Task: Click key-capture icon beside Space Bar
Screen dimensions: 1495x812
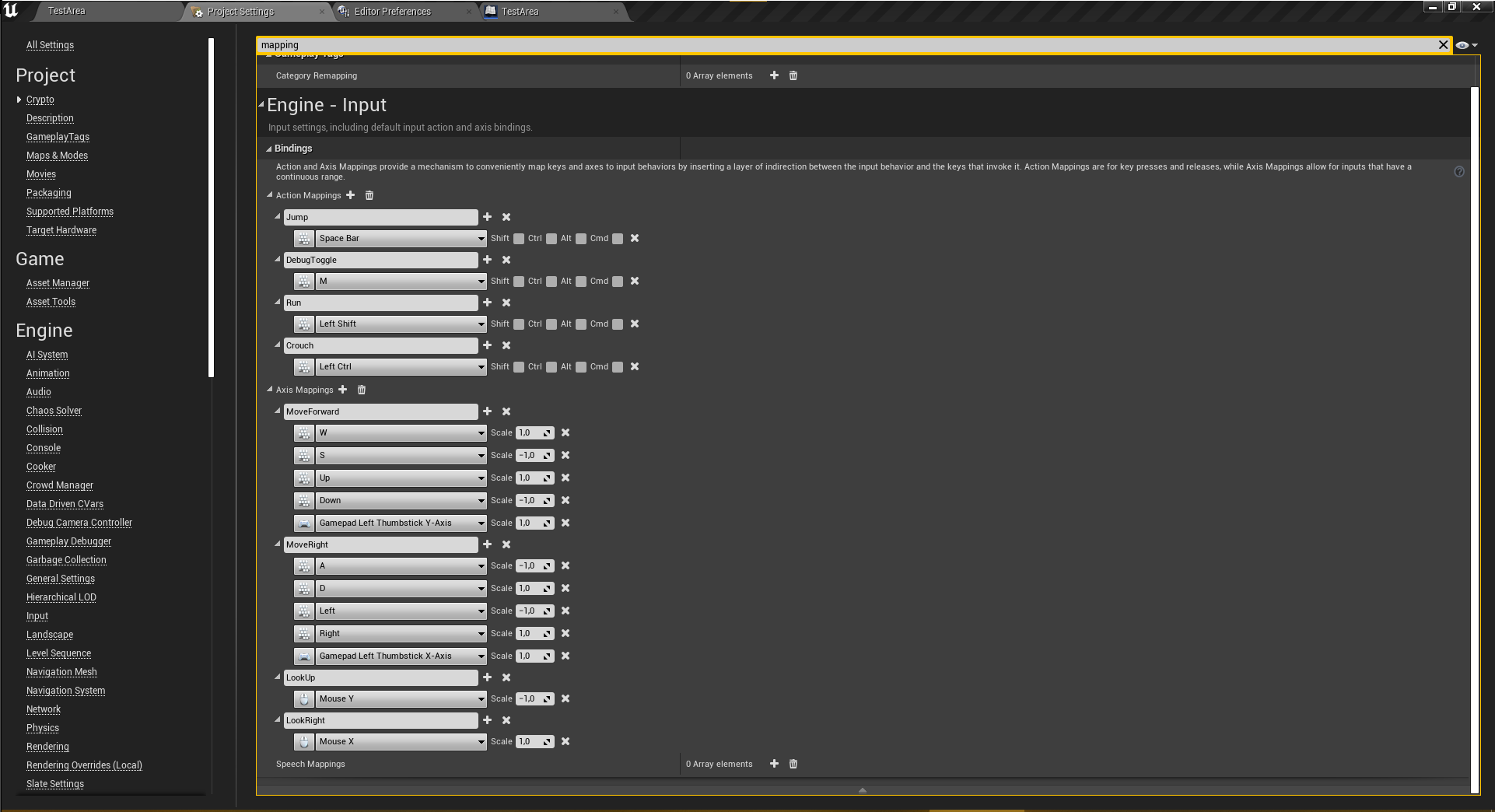Action: click(x=304, y=239)
